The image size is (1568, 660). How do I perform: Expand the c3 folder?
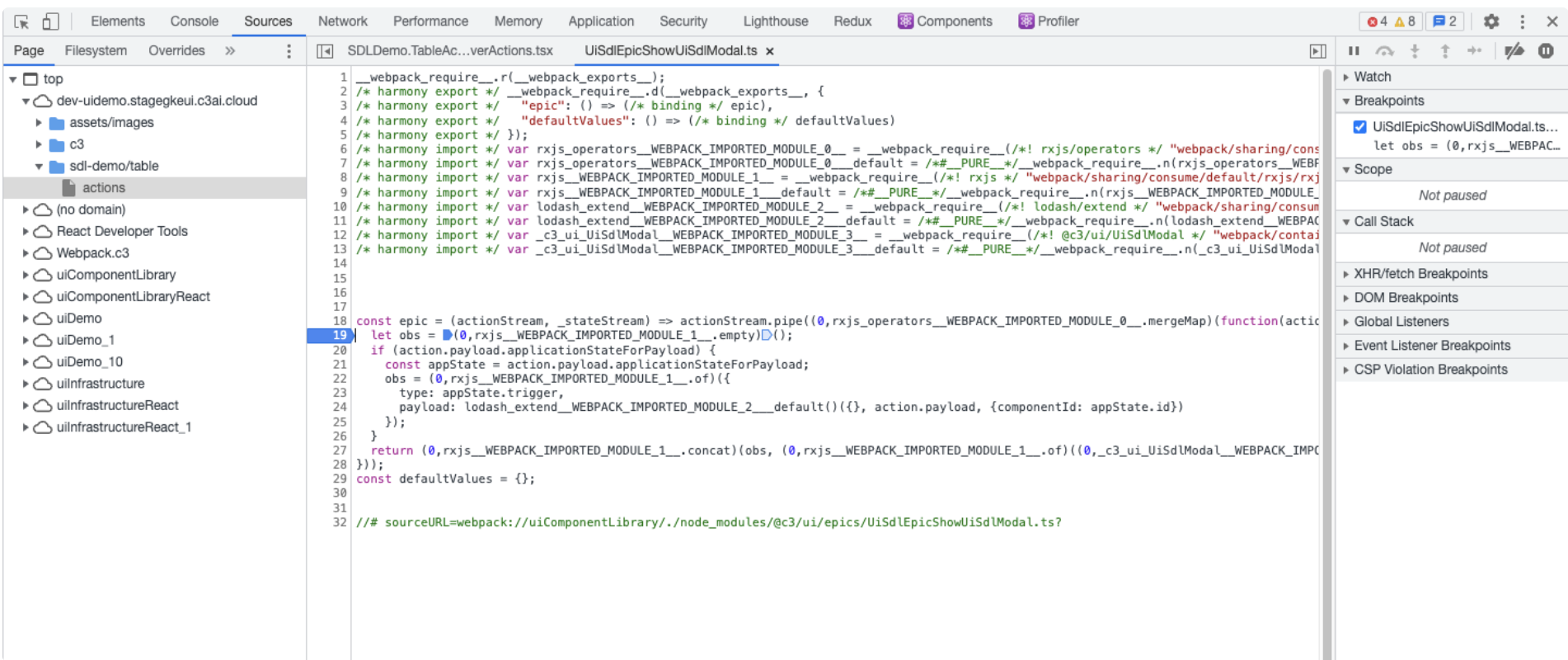[39, 144]
